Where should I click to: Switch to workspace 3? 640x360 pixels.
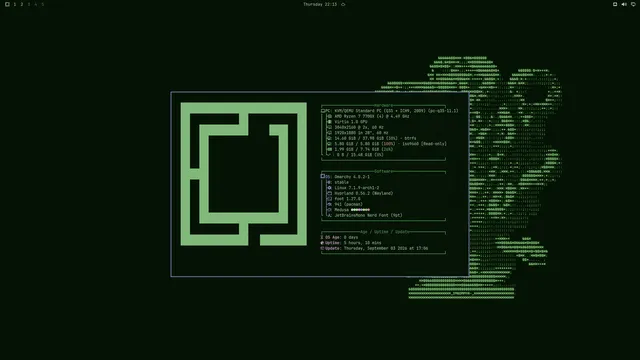pos(29,4)
